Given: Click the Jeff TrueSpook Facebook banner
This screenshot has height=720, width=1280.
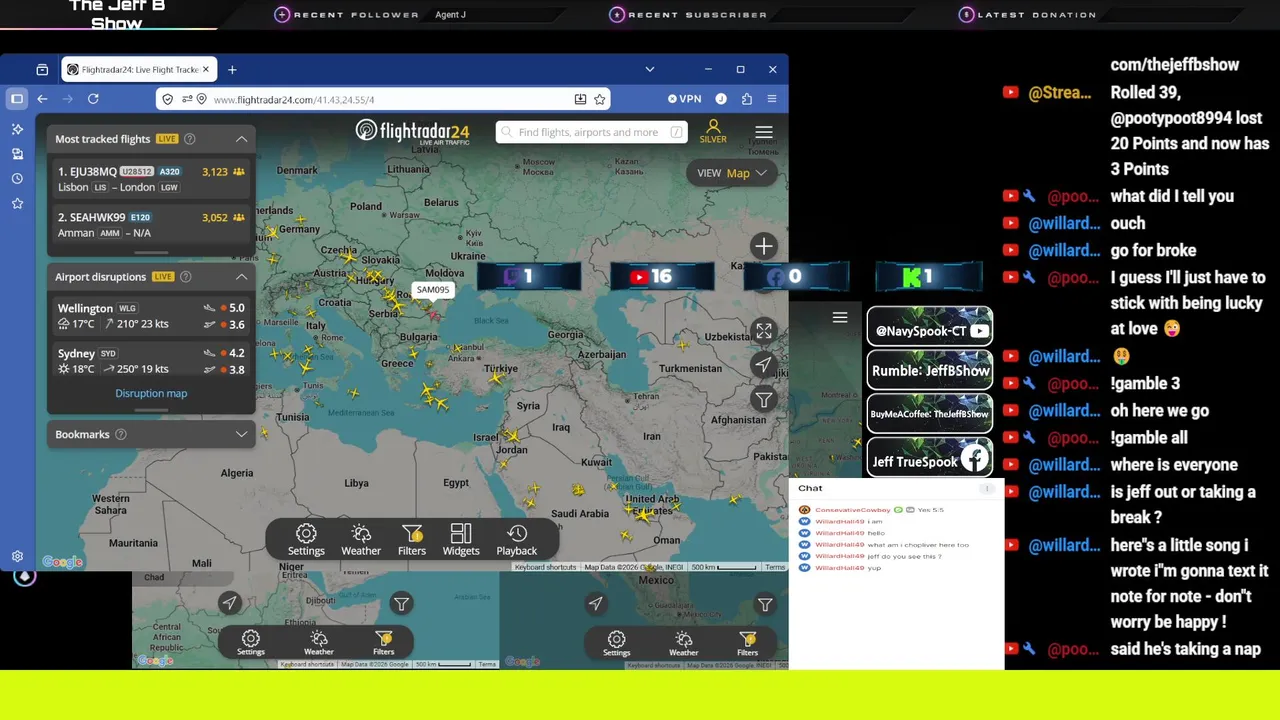Looking at the screenshot, I should (930, 458).
